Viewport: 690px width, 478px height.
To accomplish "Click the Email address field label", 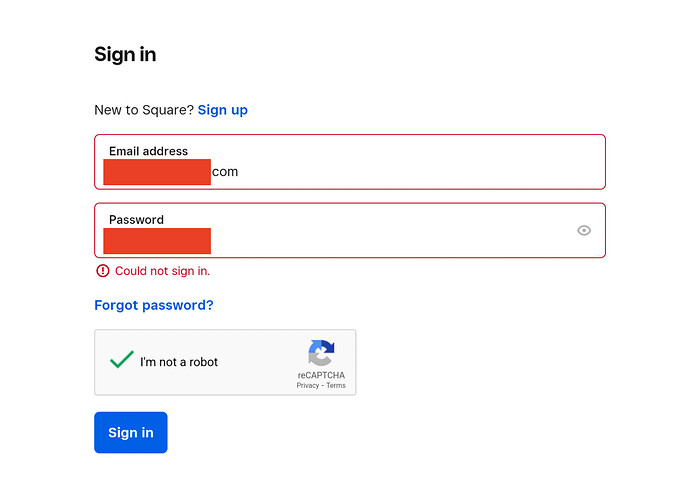I will click(148, 151).
